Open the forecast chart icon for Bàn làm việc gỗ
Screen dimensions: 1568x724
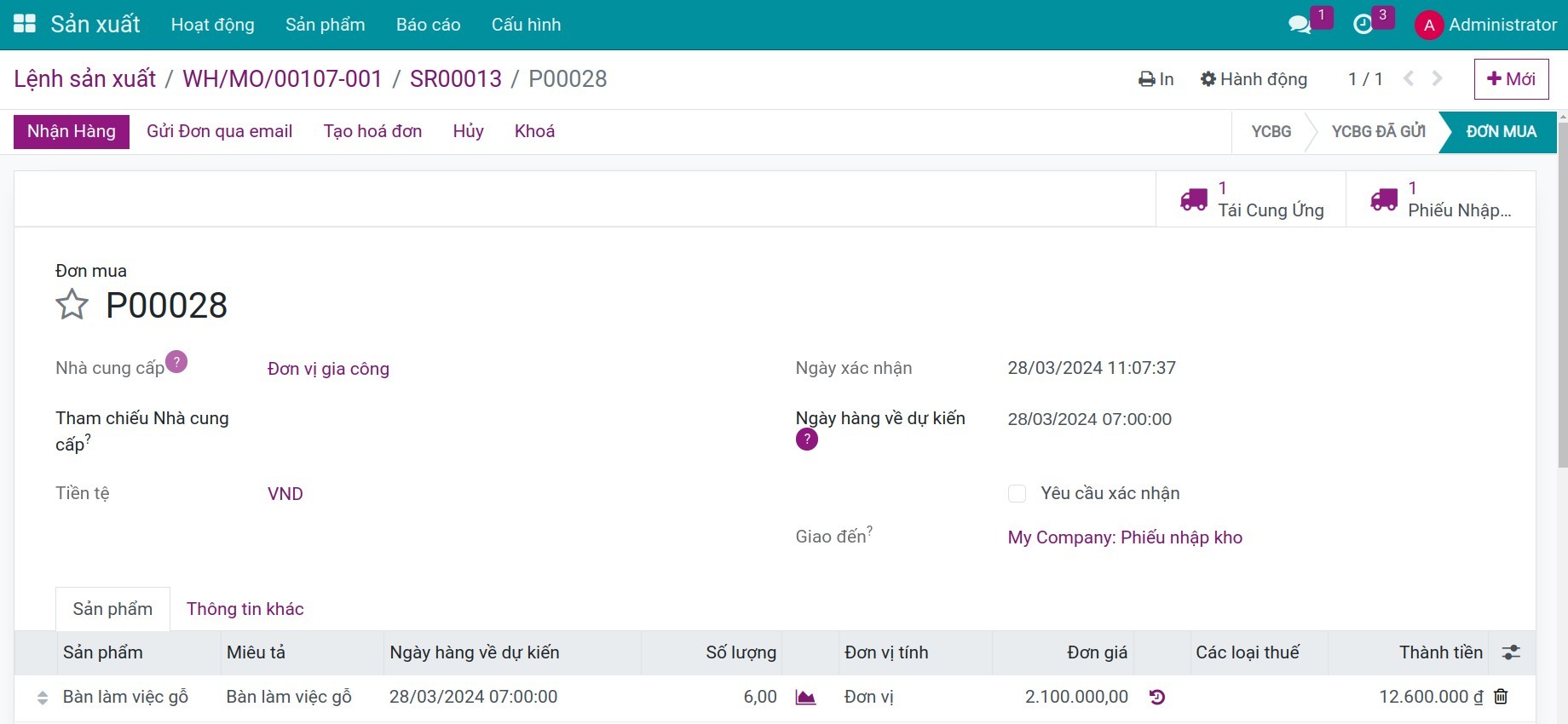[805, 698]
